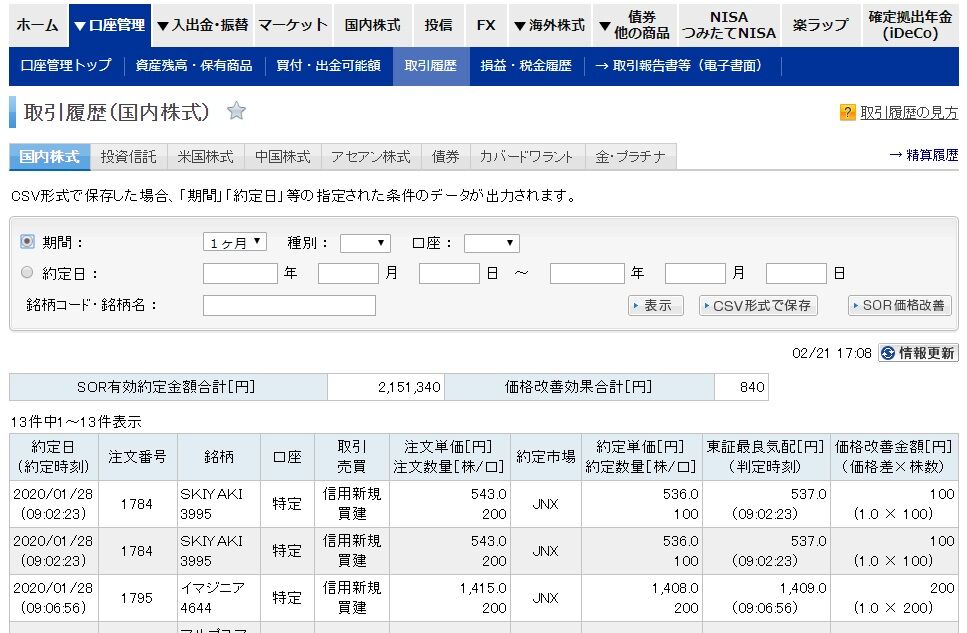This screenshot has height=633, width=967.
Task: Click date 2020/01/28 (09:06:56) cell
Action: (54, 598)
